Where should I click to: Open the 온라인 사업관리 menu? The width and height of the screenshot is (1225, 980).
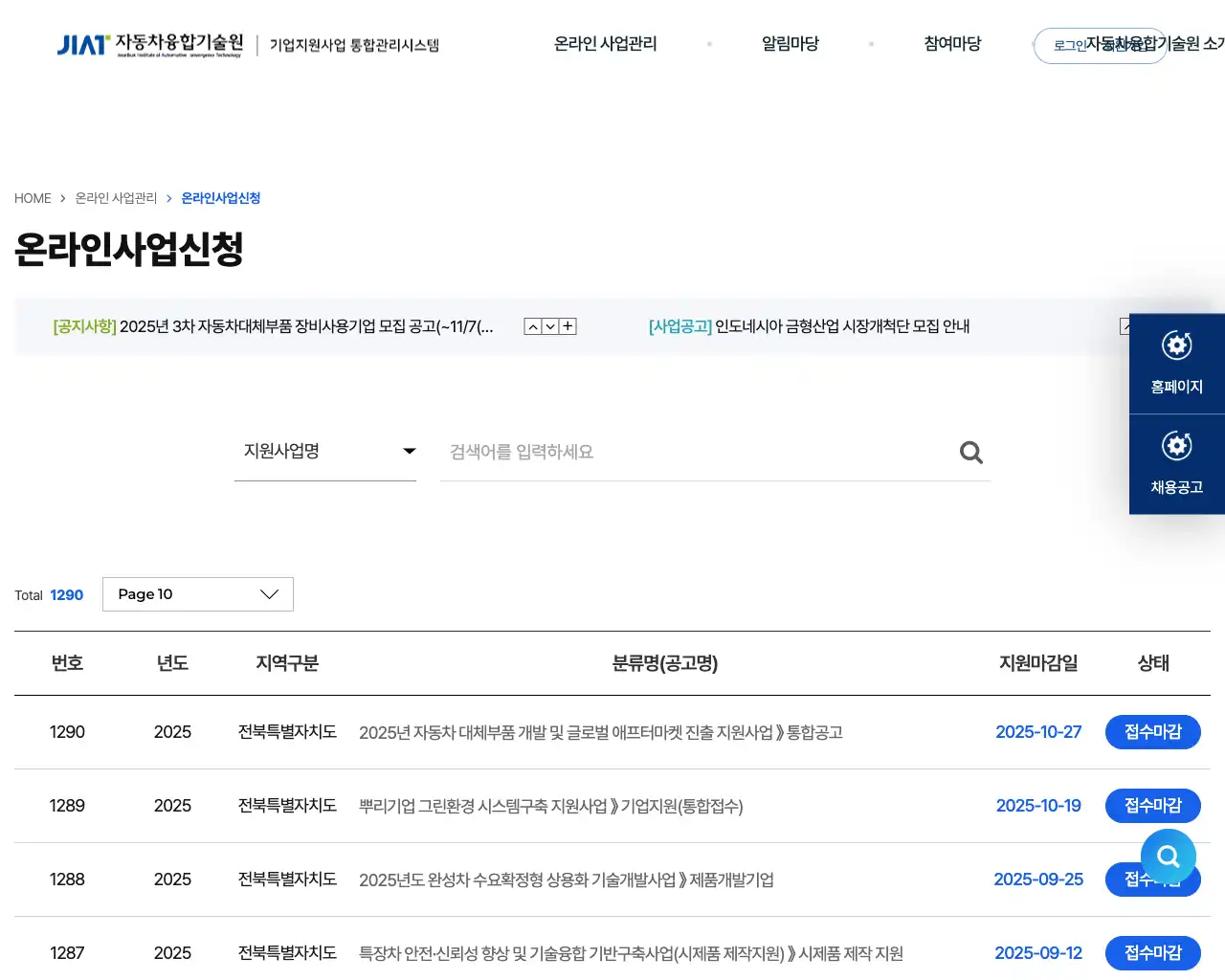point(604,44)
